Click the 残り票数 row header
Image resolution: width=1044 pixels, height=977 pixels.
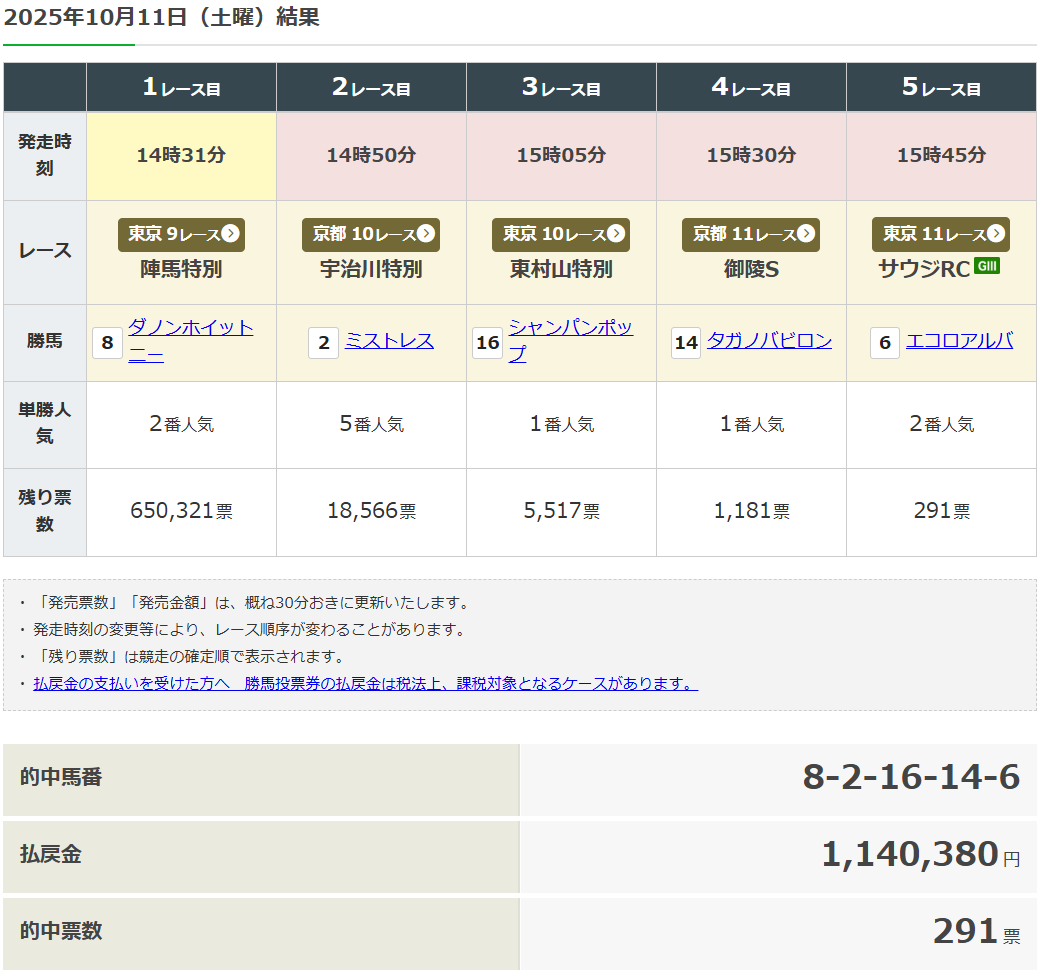(45, 512)
